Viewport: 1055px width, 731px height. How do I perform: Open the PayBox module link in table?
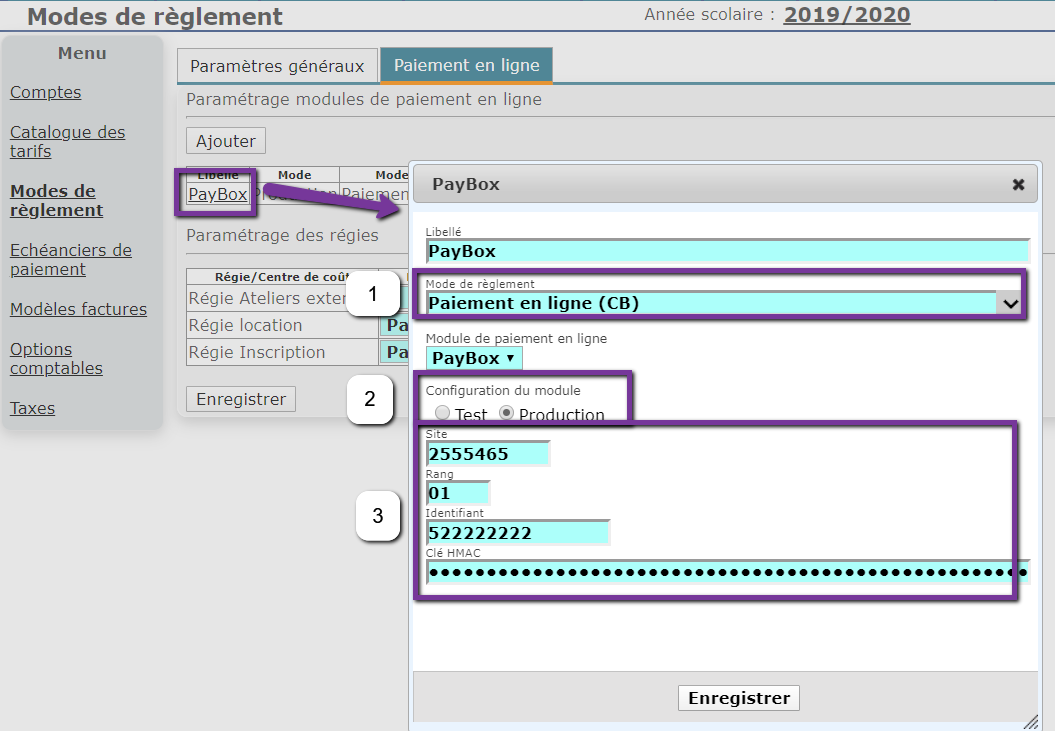(218, 195)
